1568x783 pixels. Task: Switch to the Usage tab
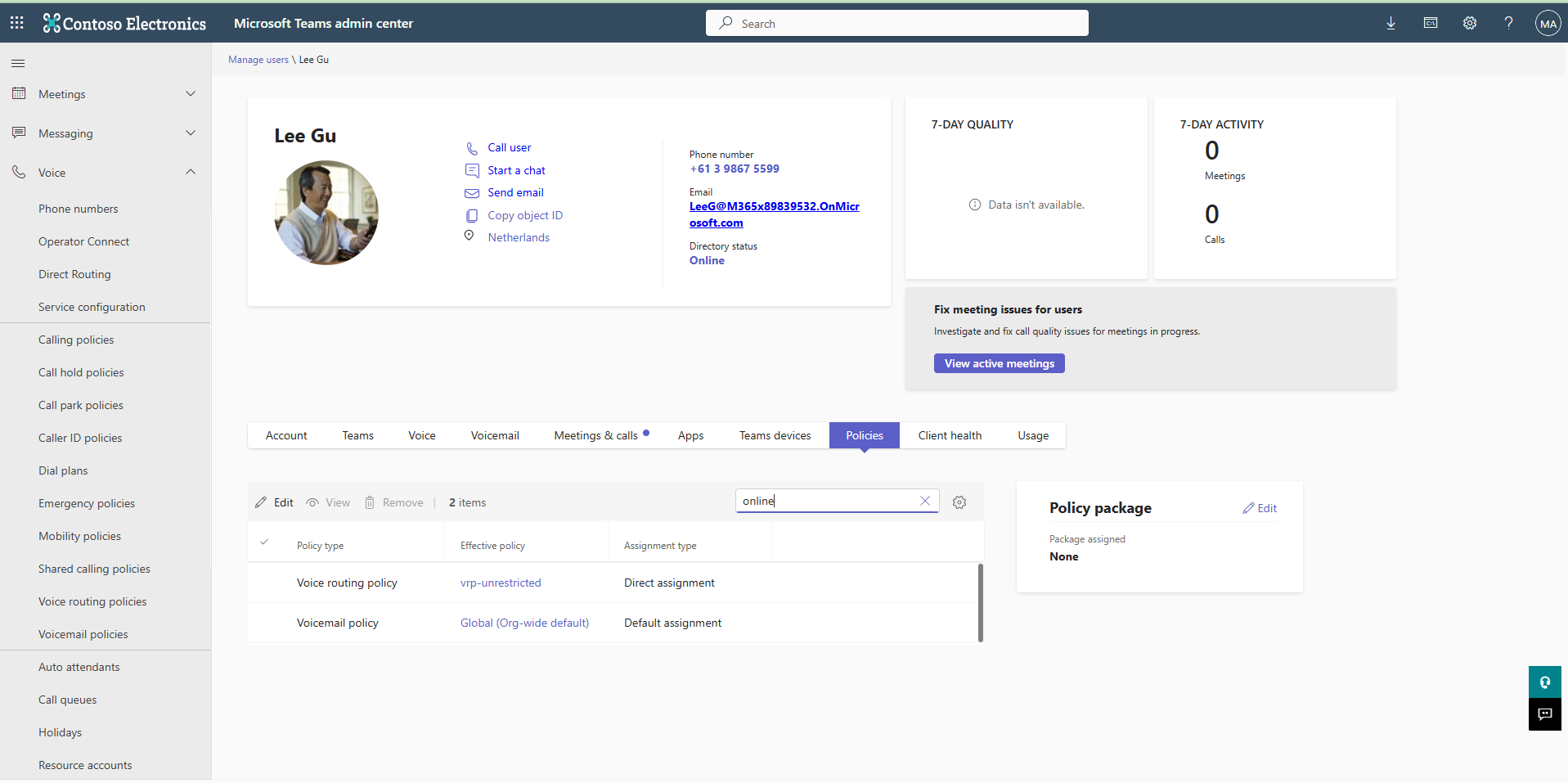pyautogui.click(x=1033, y=435)
